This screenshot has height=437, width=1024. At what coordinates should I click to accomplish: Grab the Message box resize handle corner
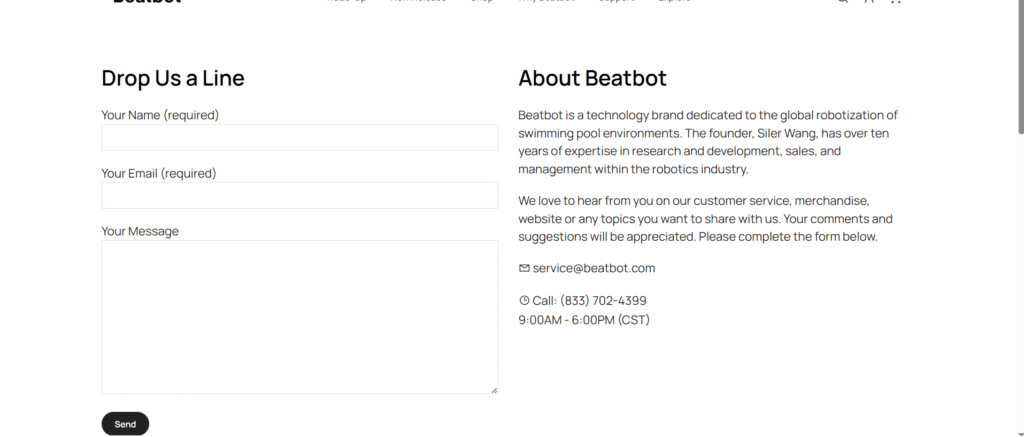click(494, 390)
